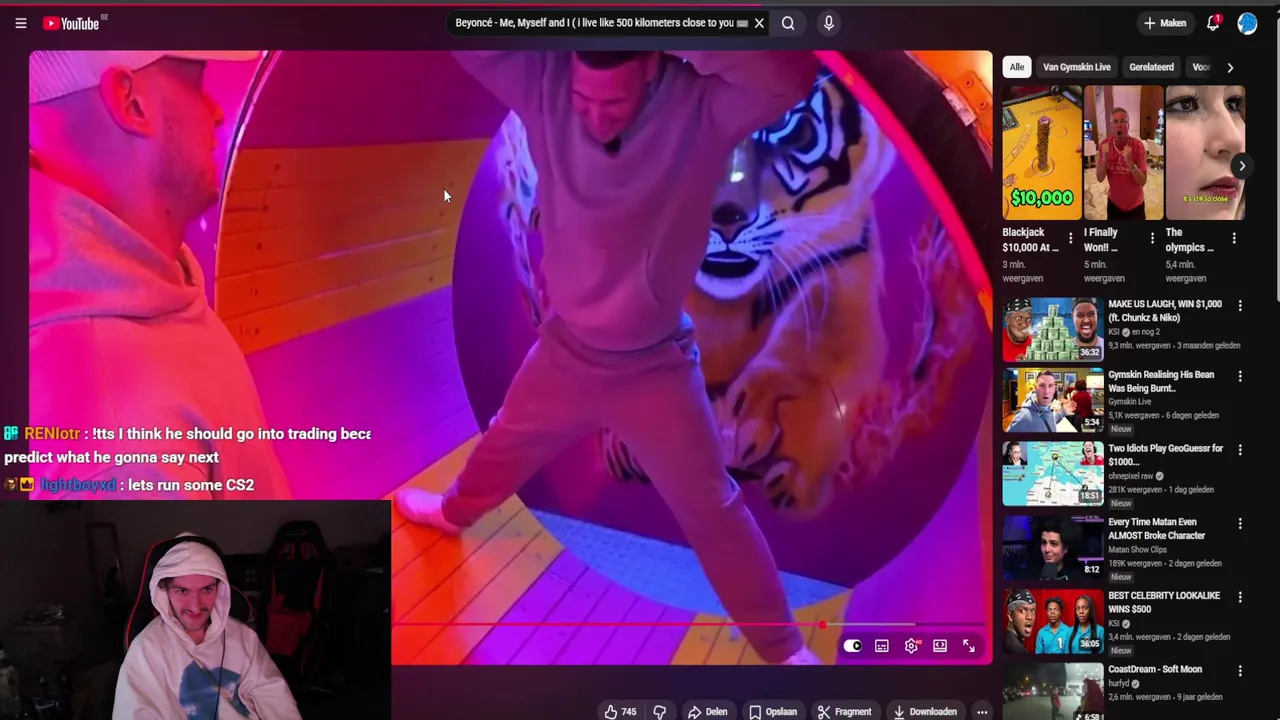Select the Alle filter chip
Screen dimensions: 1280x720
point(1017,67)
